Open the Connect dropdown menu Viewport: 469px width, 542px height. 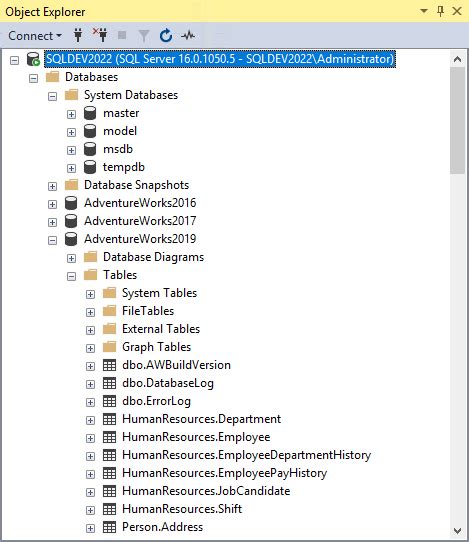(35, 36)
